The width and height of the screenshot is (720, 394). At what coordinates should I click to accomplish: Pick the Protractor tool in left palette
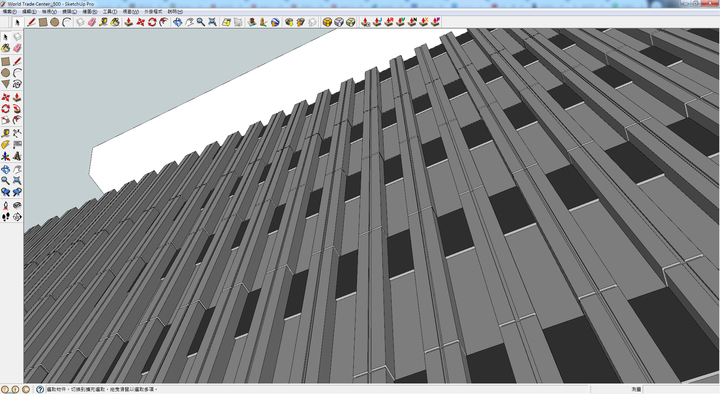[x=6, y=145]
